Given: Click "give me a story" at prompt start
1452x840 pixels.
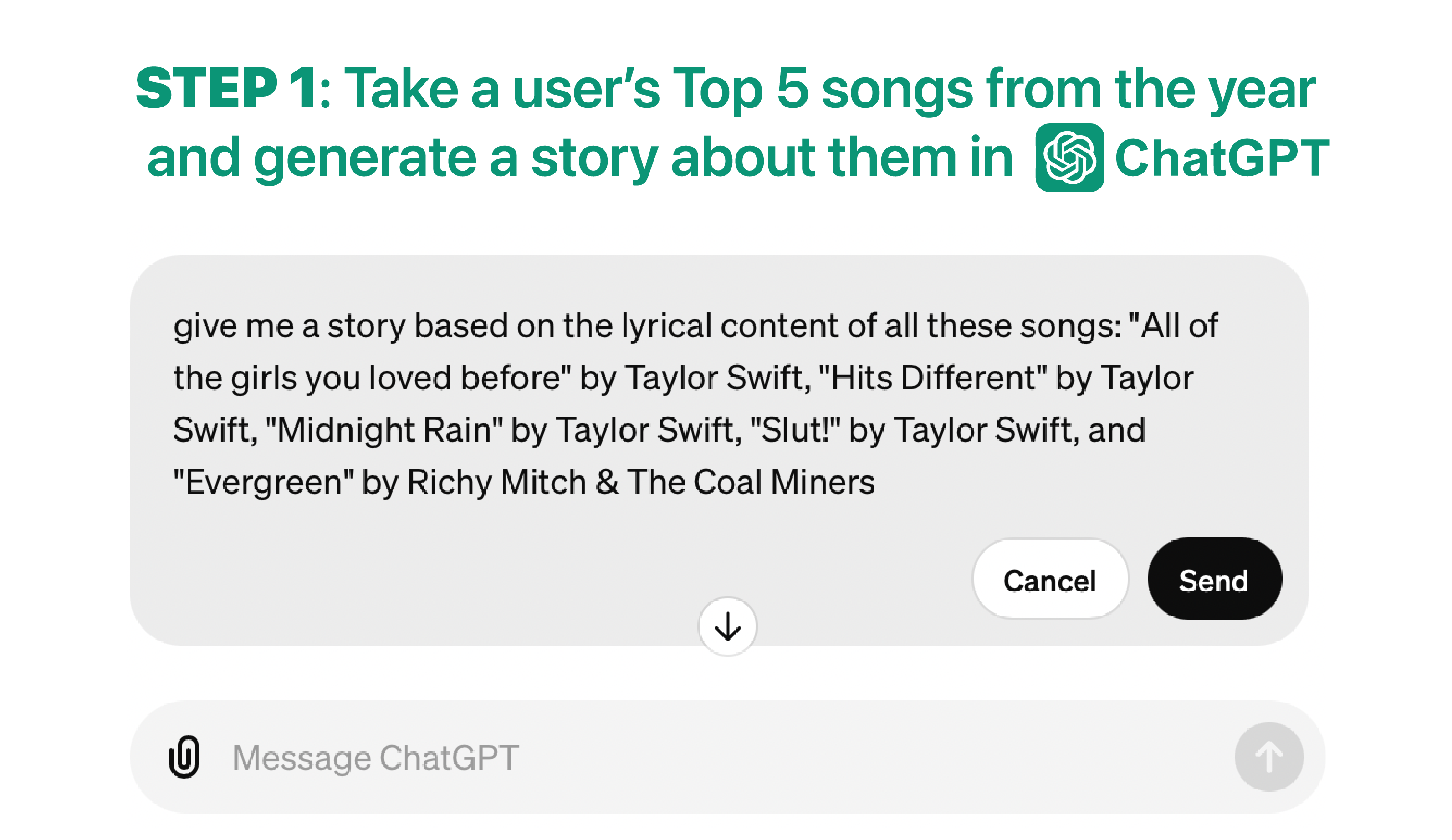Looking at the screenshot, I should (288, 326).
